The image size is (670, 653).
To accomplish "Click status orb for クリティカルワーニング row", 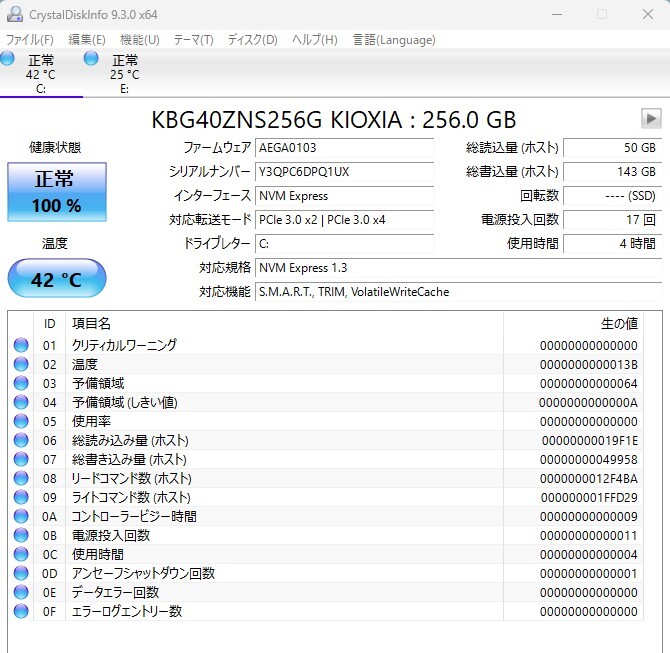I will (21, 345).
